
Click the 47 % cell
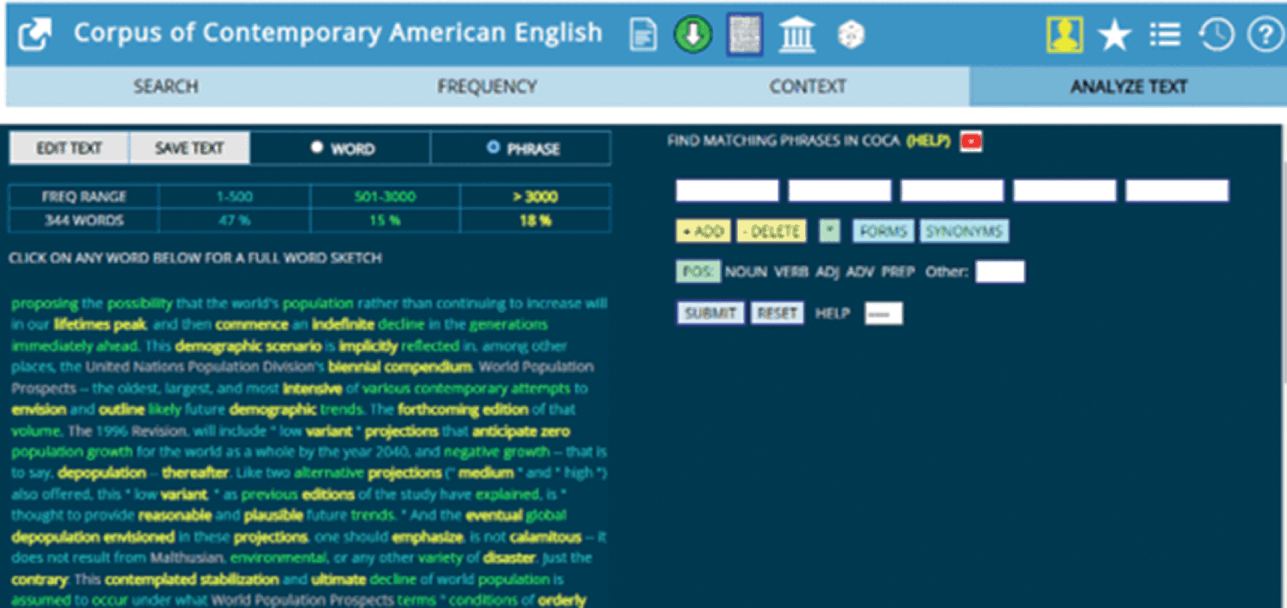pos(234,220)
